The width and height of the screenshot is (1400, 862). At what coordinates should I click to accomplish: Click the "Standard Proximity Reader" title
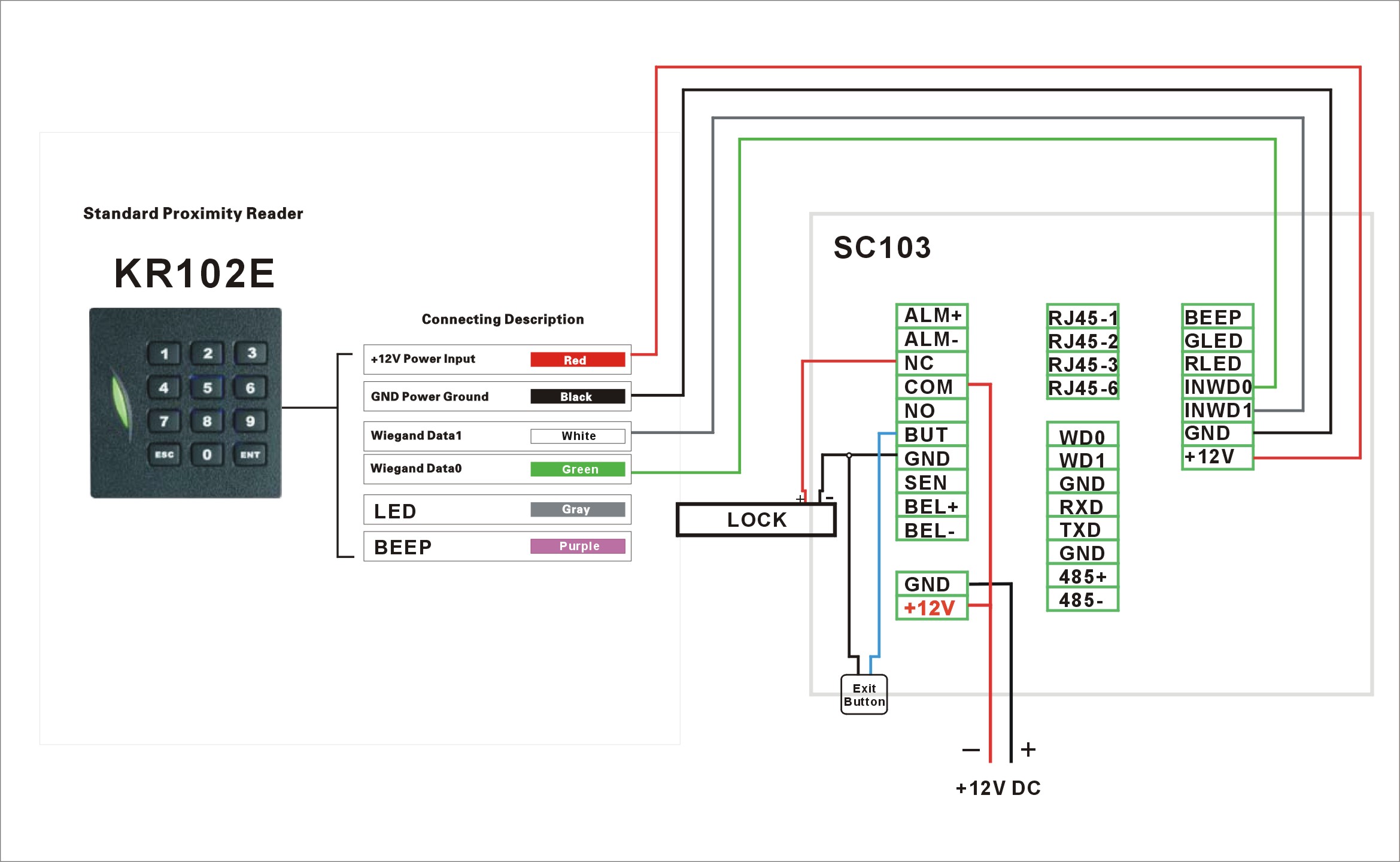pyautogui.click(x=193, y=213)
